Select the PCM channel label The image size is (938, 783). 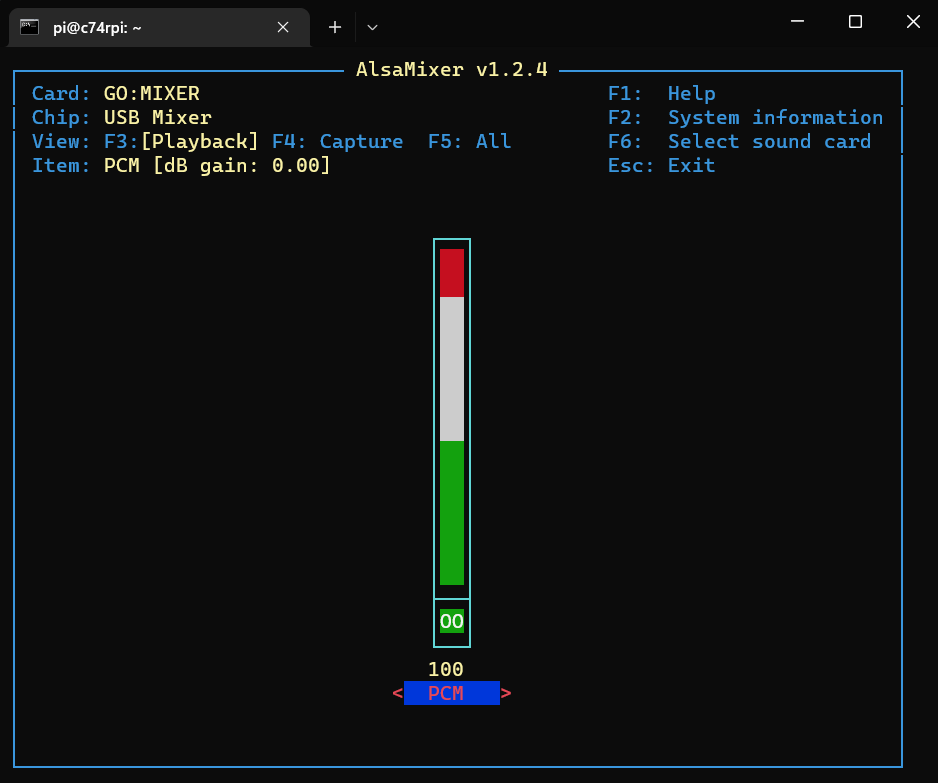click(x=452, y=693)
